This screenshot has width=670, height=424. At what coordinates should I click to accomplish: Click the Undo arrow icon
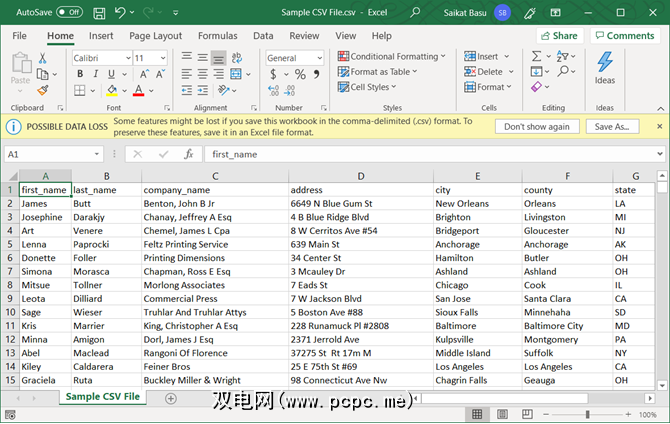tap(121, 12)
